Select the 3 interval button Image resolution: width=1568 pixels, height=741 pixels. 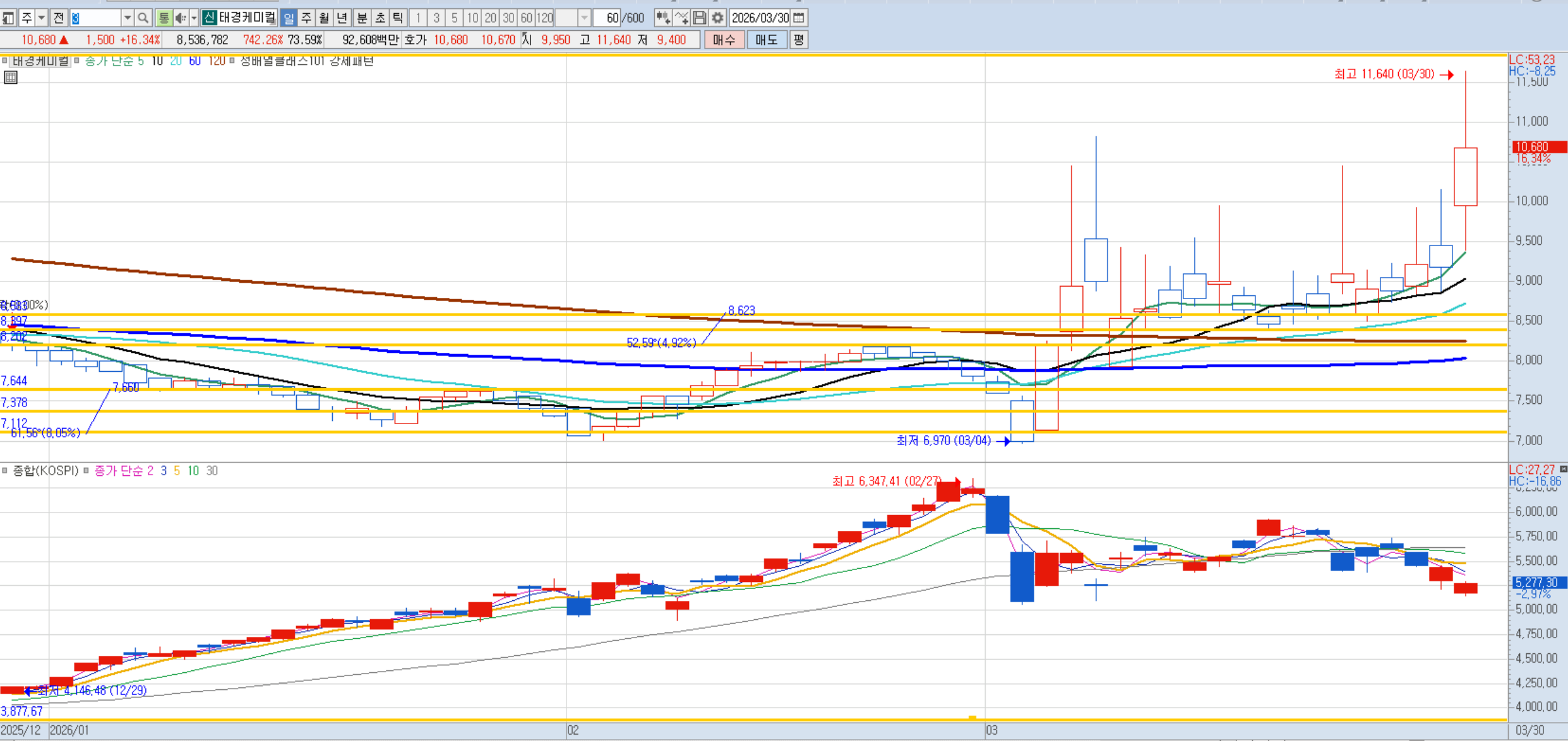(x=436, y=18)
